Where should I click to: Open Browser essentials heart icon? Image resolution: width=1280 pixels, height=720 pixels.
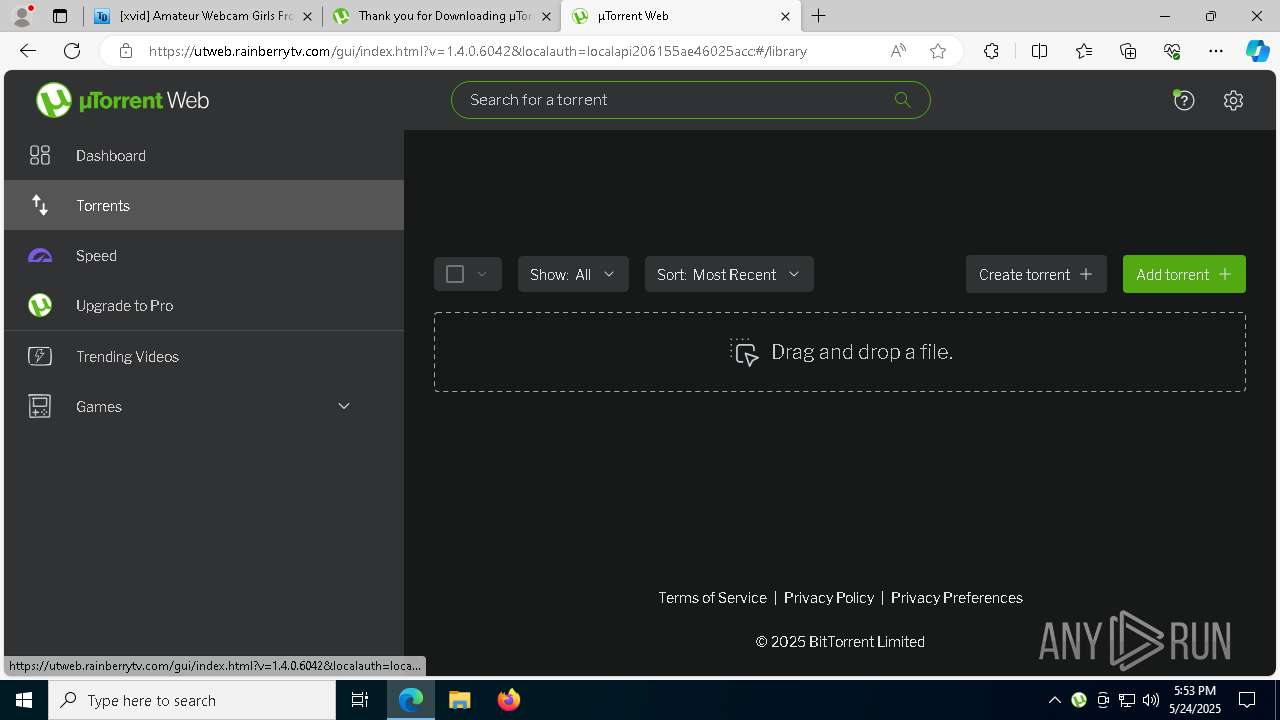[x=1172, y=51]
